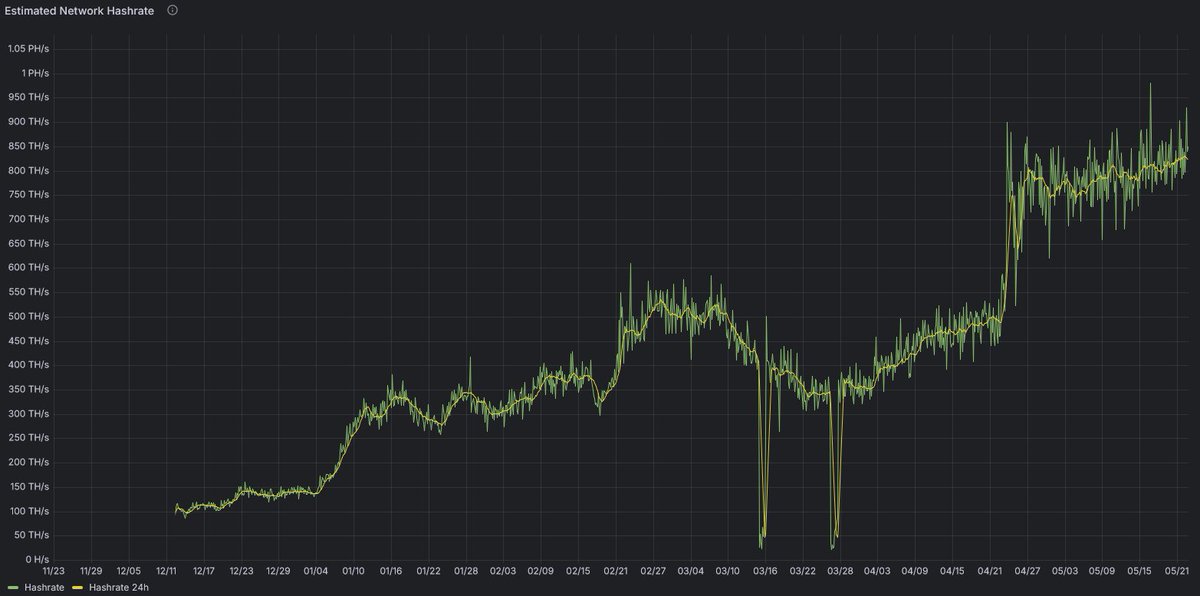Click the 03/28 date on the x-axis

pos(841,571)
